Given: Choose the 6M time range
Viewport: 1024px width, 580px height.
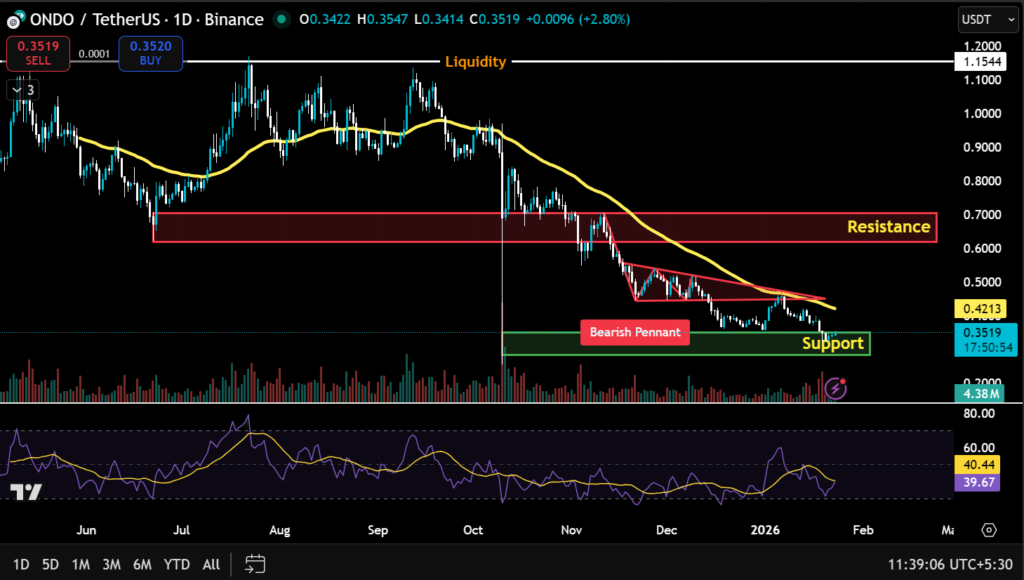Looking at the screenshot, I should [x=142, y=564].
